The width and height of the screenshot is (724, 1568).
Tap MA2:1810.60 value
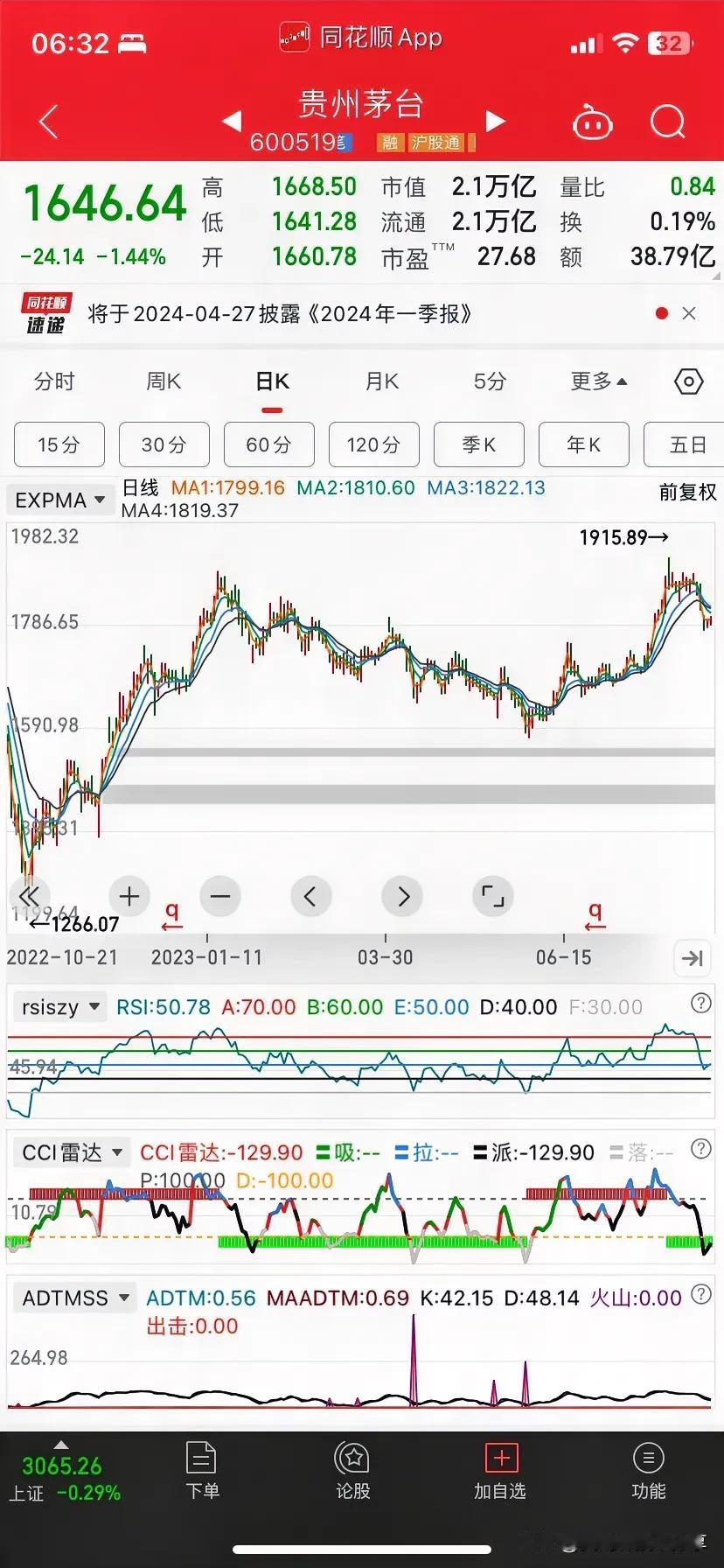click(x=356, y=488)
